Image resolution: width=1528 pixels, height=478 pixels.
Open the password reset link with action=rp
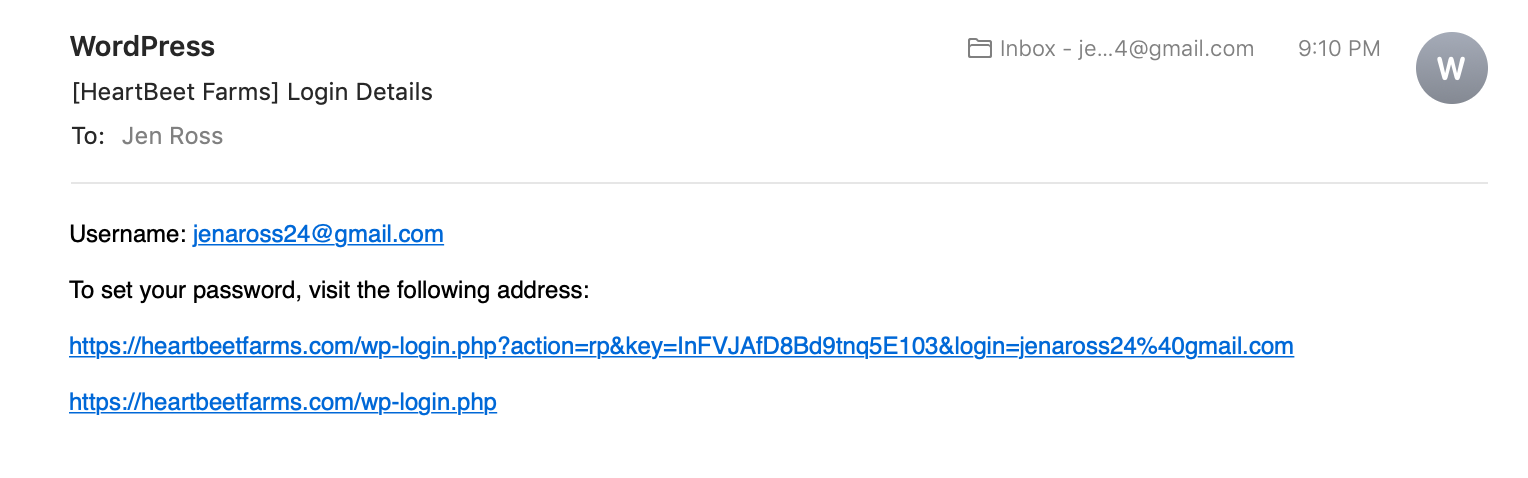click(x=681, y=346)
